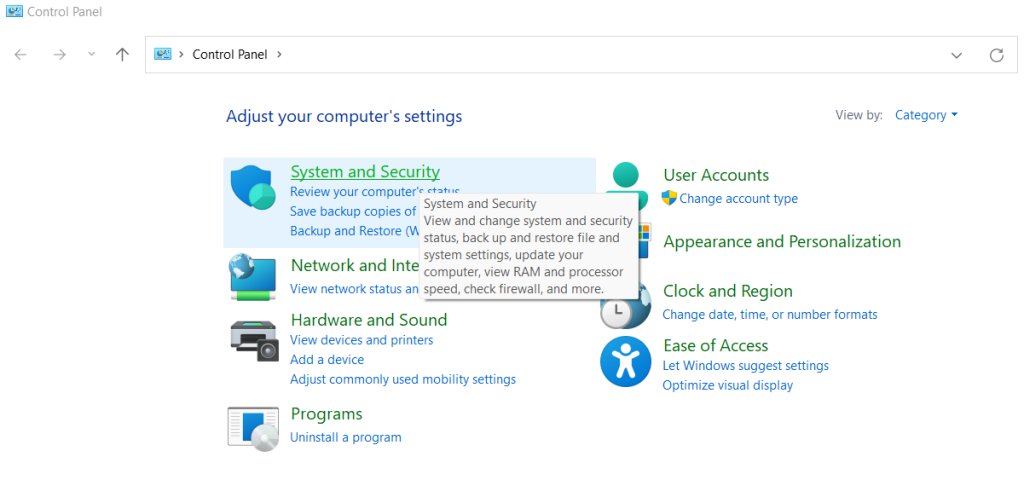Open View network status link
Viewport: 1024px width, 480px height.
[x=355, y=288]
